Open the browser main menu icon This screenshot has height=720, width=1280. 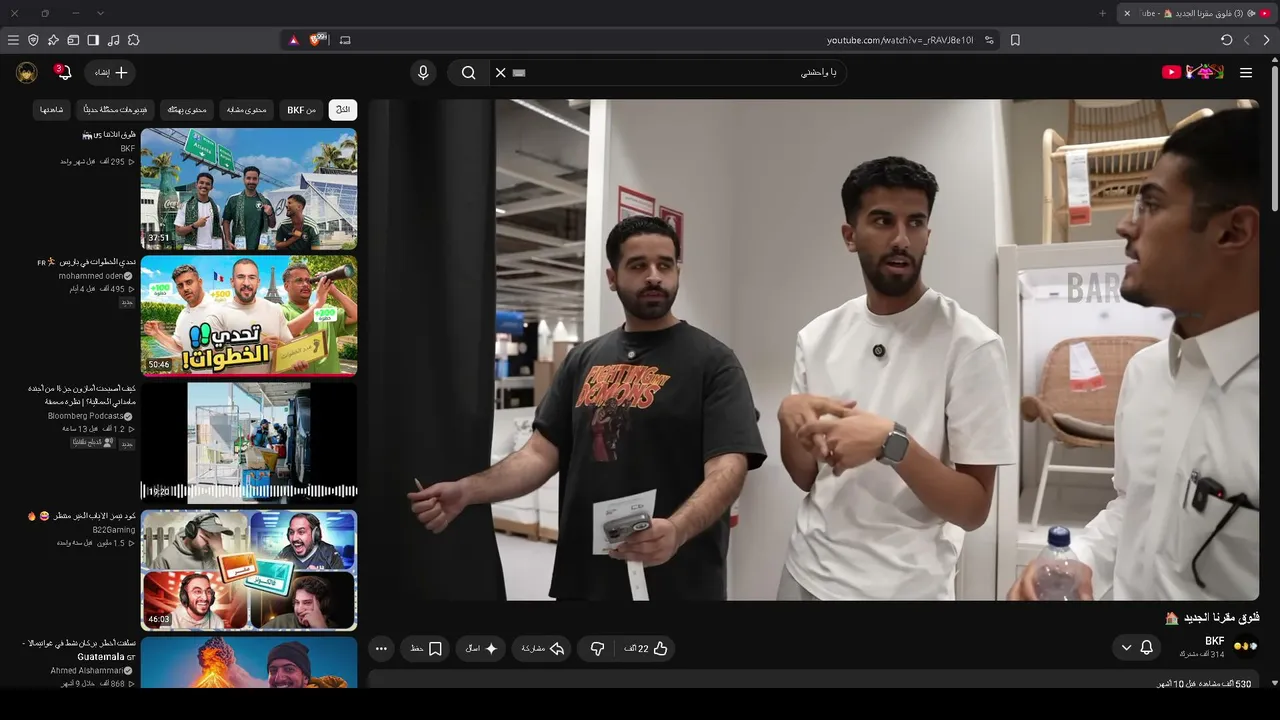tap(13, 40)
